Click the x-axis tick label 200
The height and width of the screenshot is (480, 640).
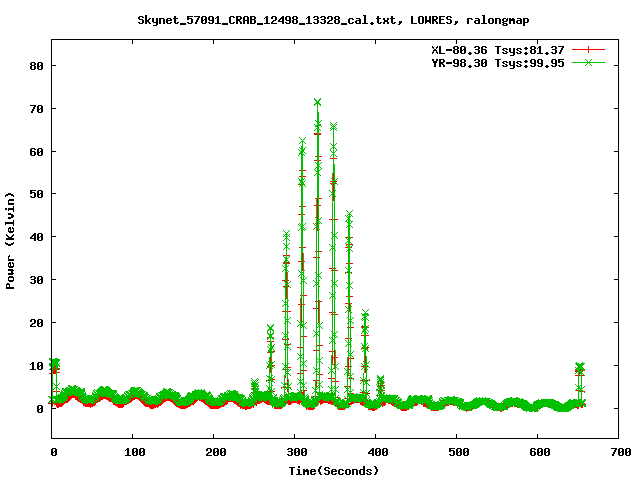[x=216, y=452]
